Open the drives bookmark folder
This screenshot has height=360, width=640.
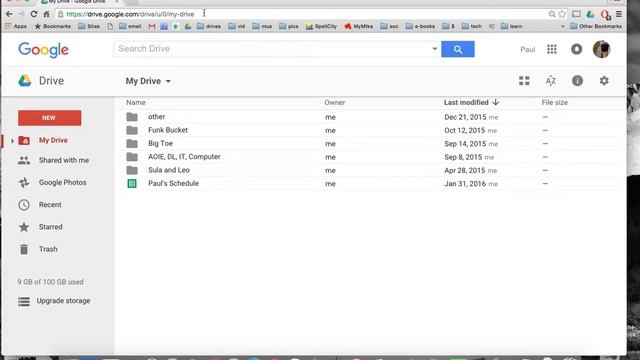[x=209, y=27]
